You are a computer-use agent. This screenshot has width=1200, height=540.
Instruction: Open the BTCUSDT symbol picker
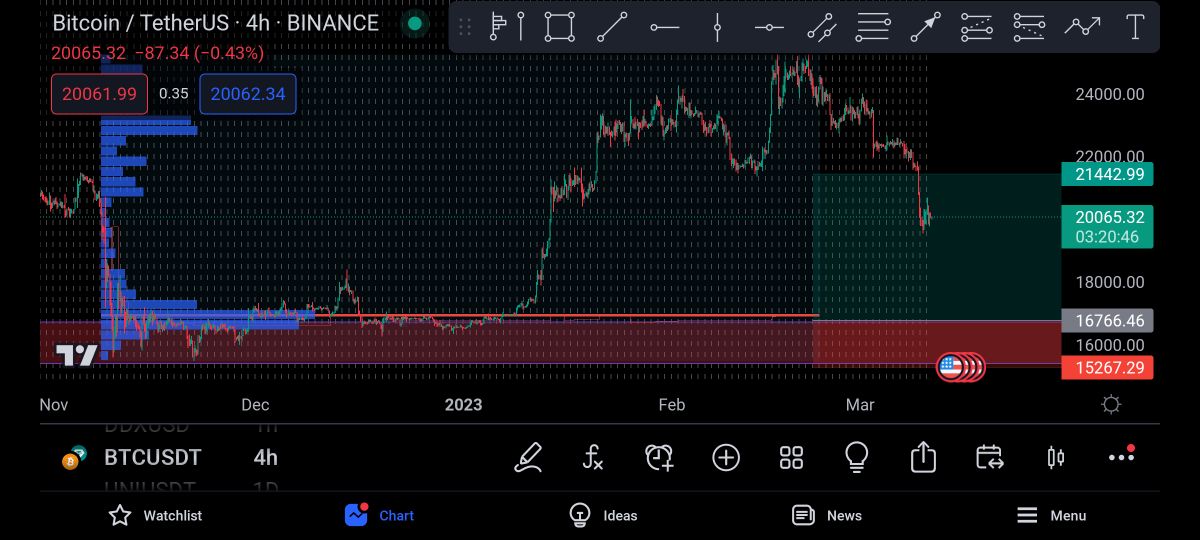[x=152, y=458]
